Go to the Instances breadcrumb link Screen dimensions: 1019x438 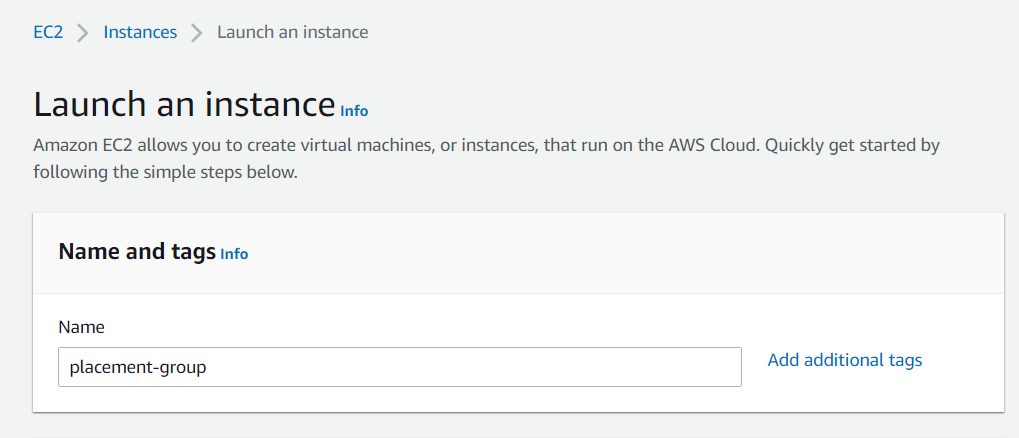coord(140,32)
